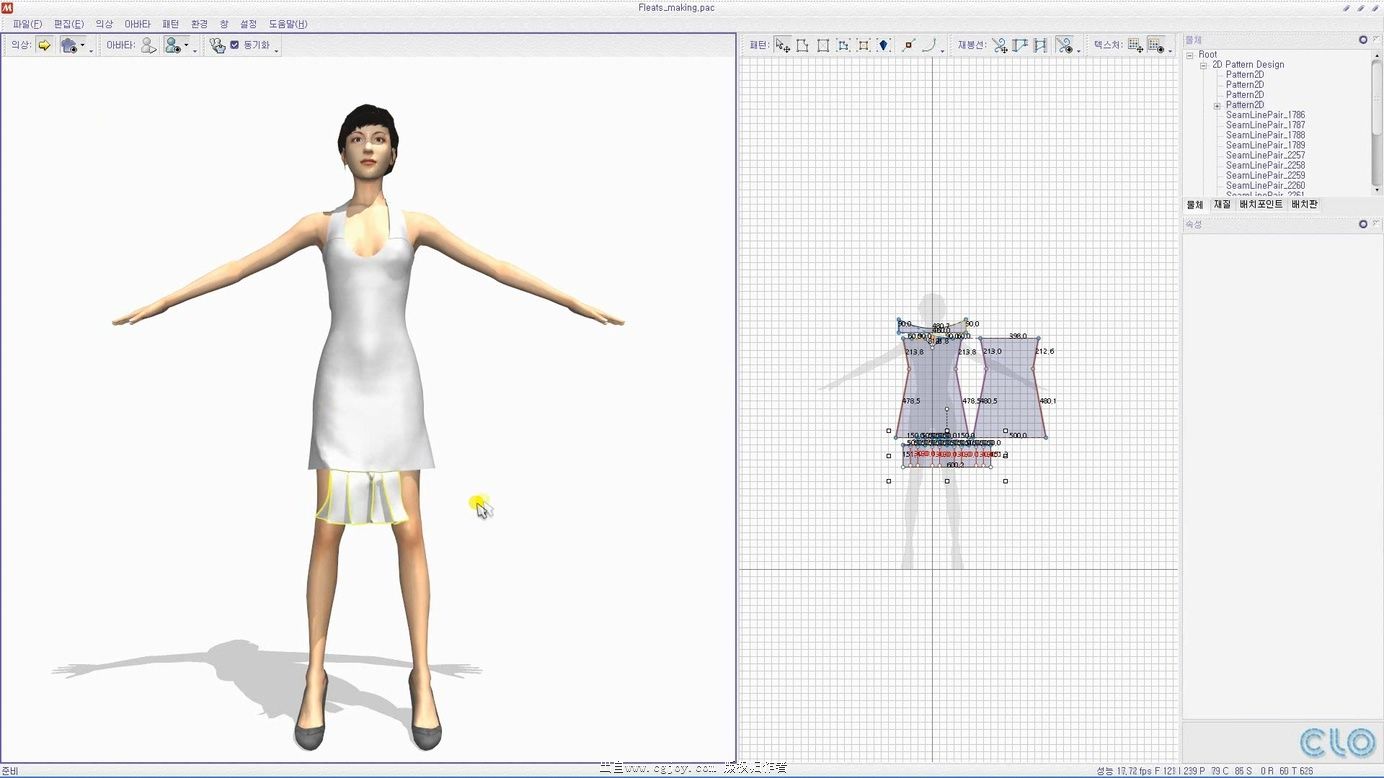Toggle the 동기화 checkbox
The image size is (1384, 778).
point(234,45)
